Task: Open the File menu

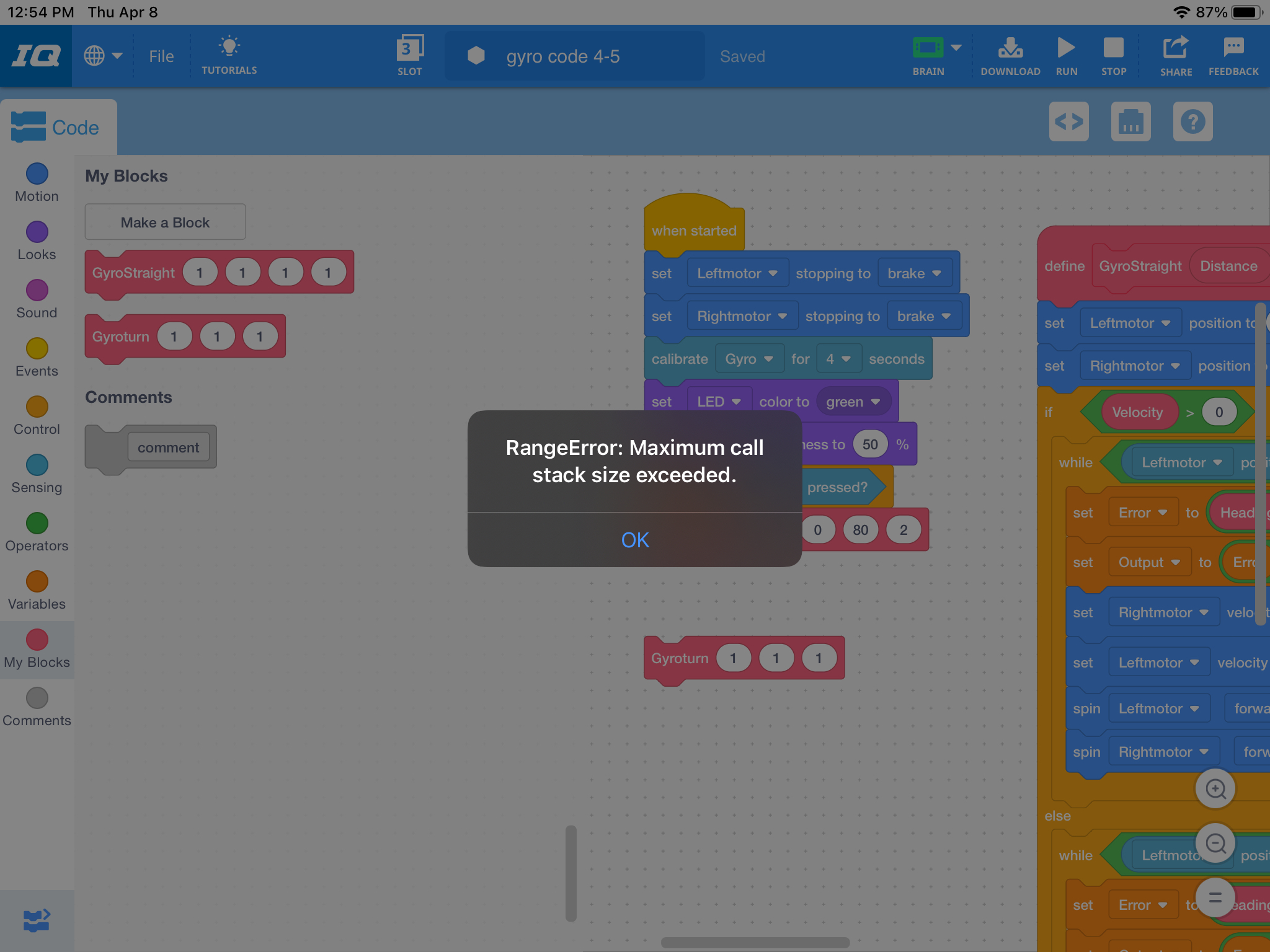Action: (161, 56)
